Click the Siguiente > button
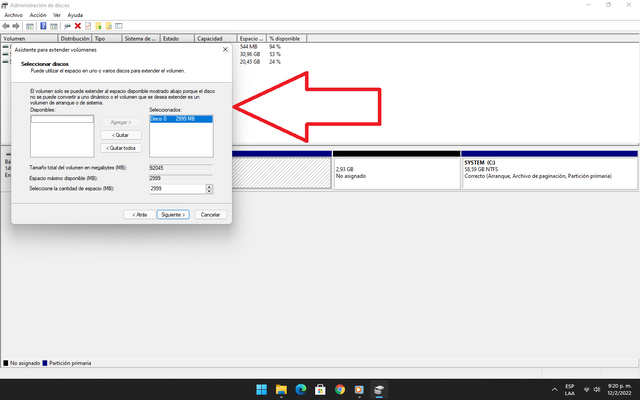Viewport: 640px width, 400px height. click(x=173, y=215)
